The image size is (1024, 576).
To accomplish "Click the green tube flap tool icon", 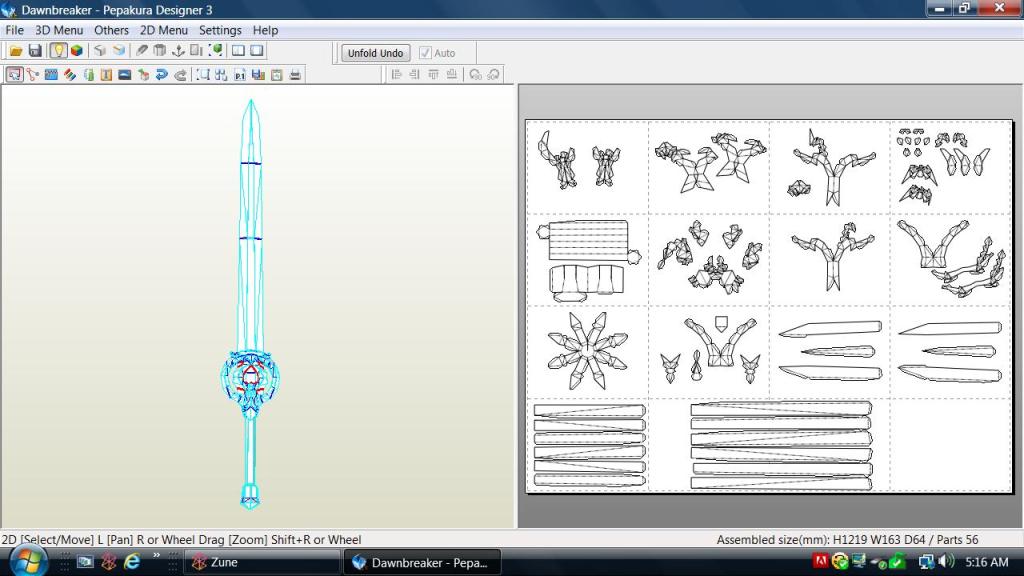I will tap(88, 75).
